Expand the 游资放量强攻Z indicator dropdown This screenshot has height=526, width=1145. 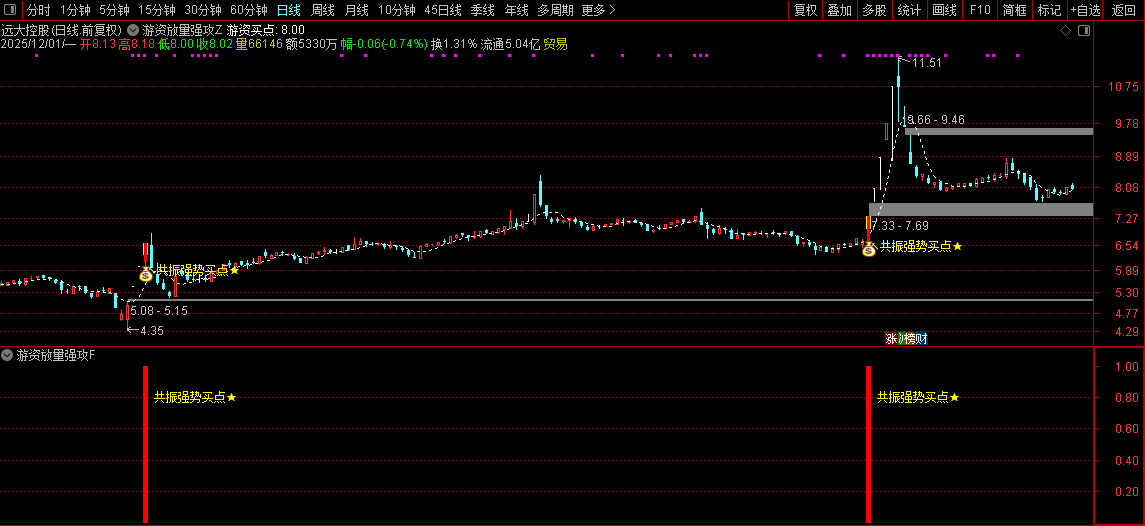pyautogui.click(x=134, y=31)
